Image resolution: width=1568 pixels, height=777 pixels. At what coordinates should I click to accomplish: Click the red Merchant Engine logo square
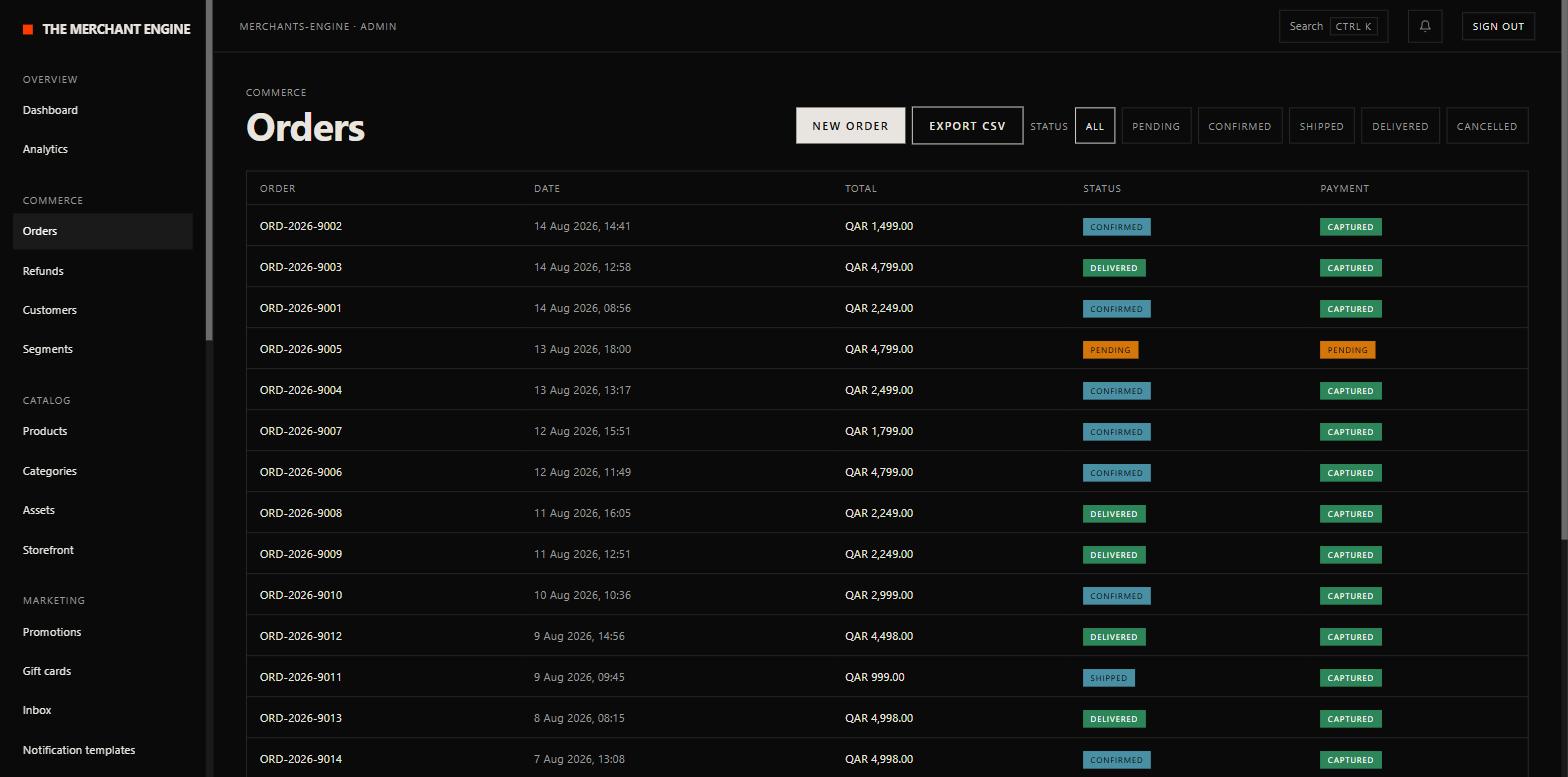(x=28, y=29)
